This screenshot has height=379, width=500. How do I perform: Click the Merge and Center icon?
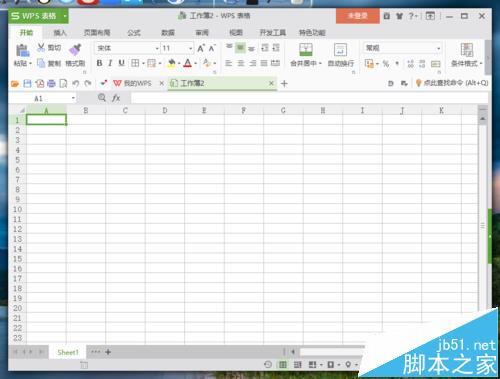click(x=306, y=50)
